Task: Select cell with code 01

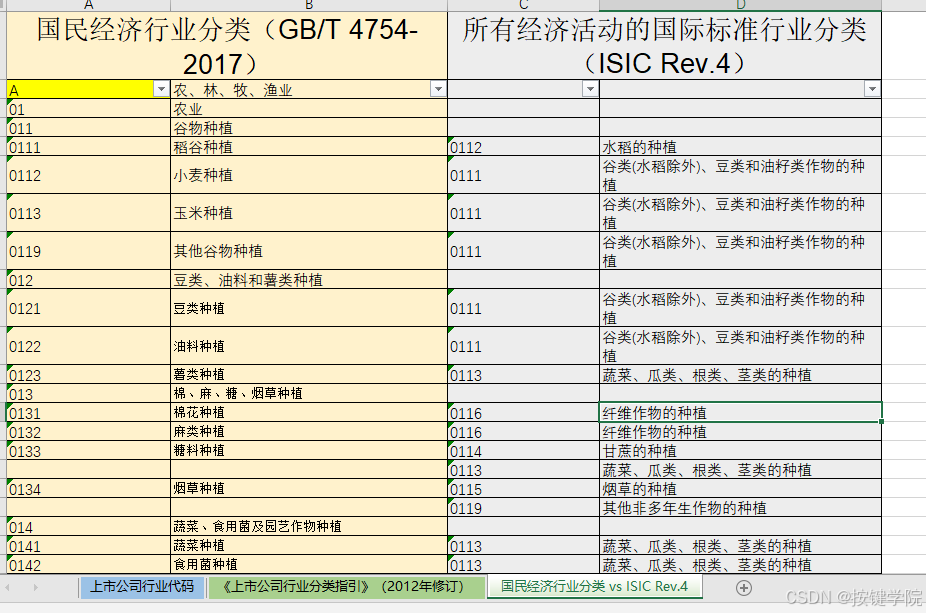Action: coord(88,109)
